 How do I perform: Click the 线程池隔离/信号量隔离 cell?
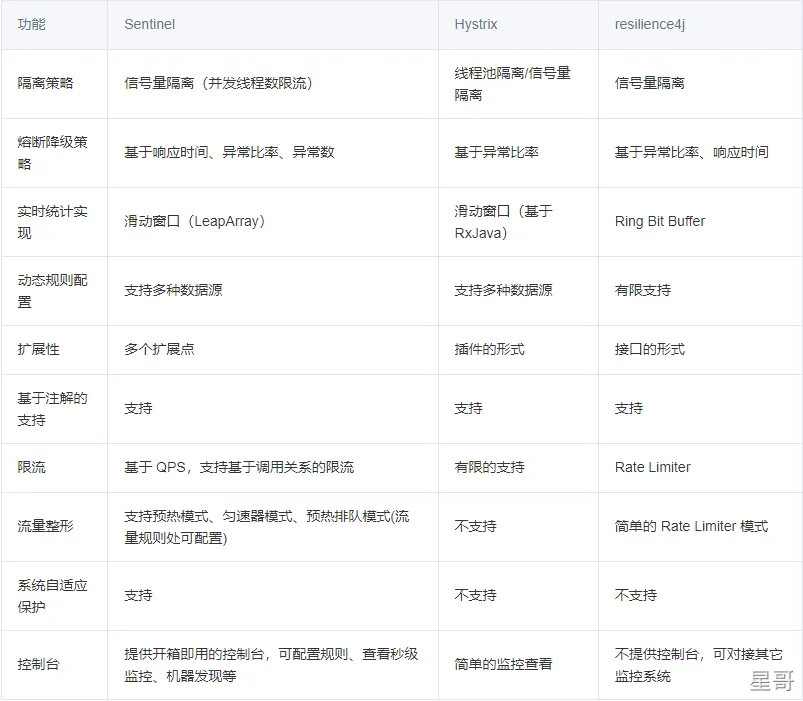(512, 84)
